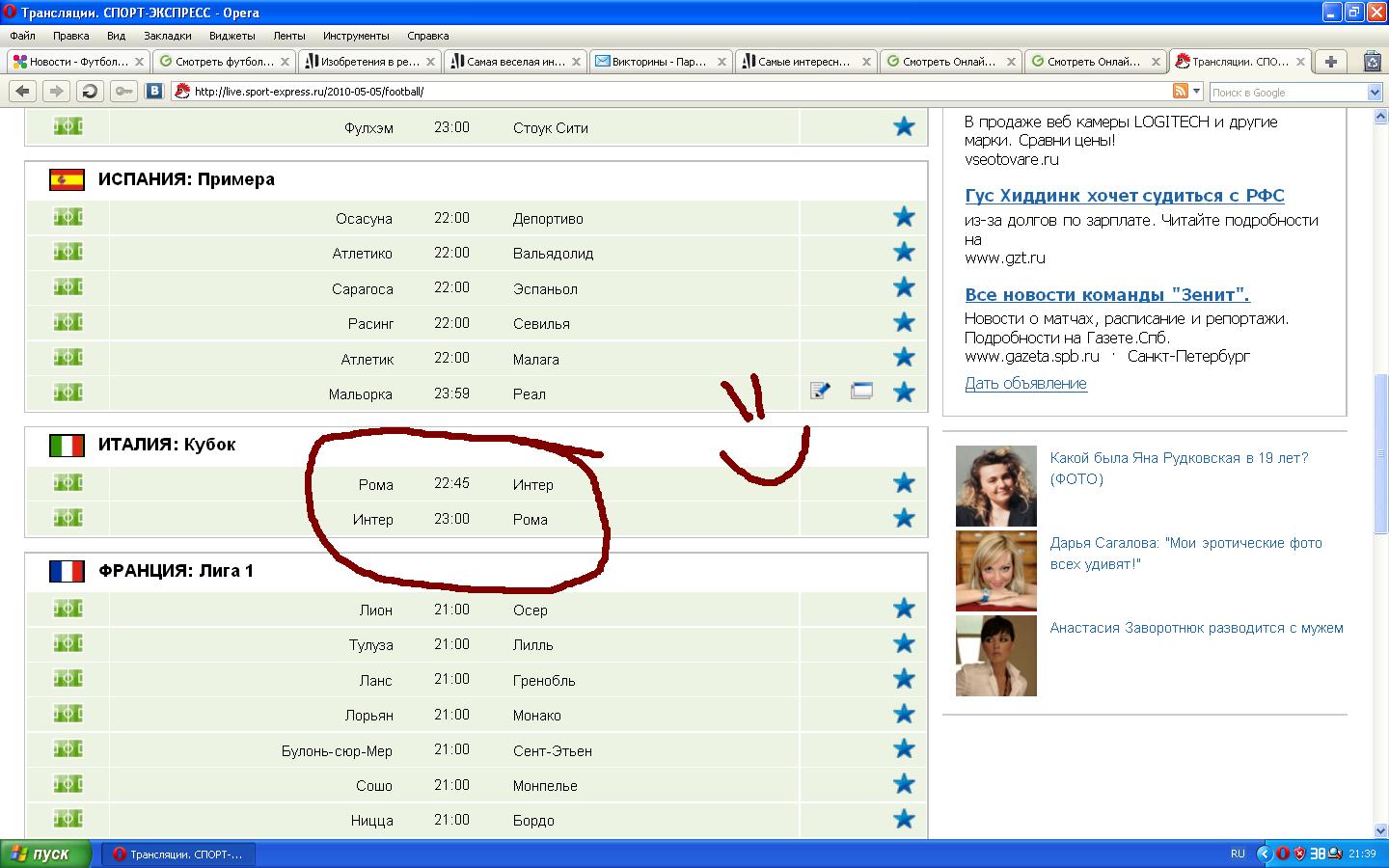Click the 'Дать объявление' link
The height and width of the screenshot is (868, 1389).
[1025, 383]
